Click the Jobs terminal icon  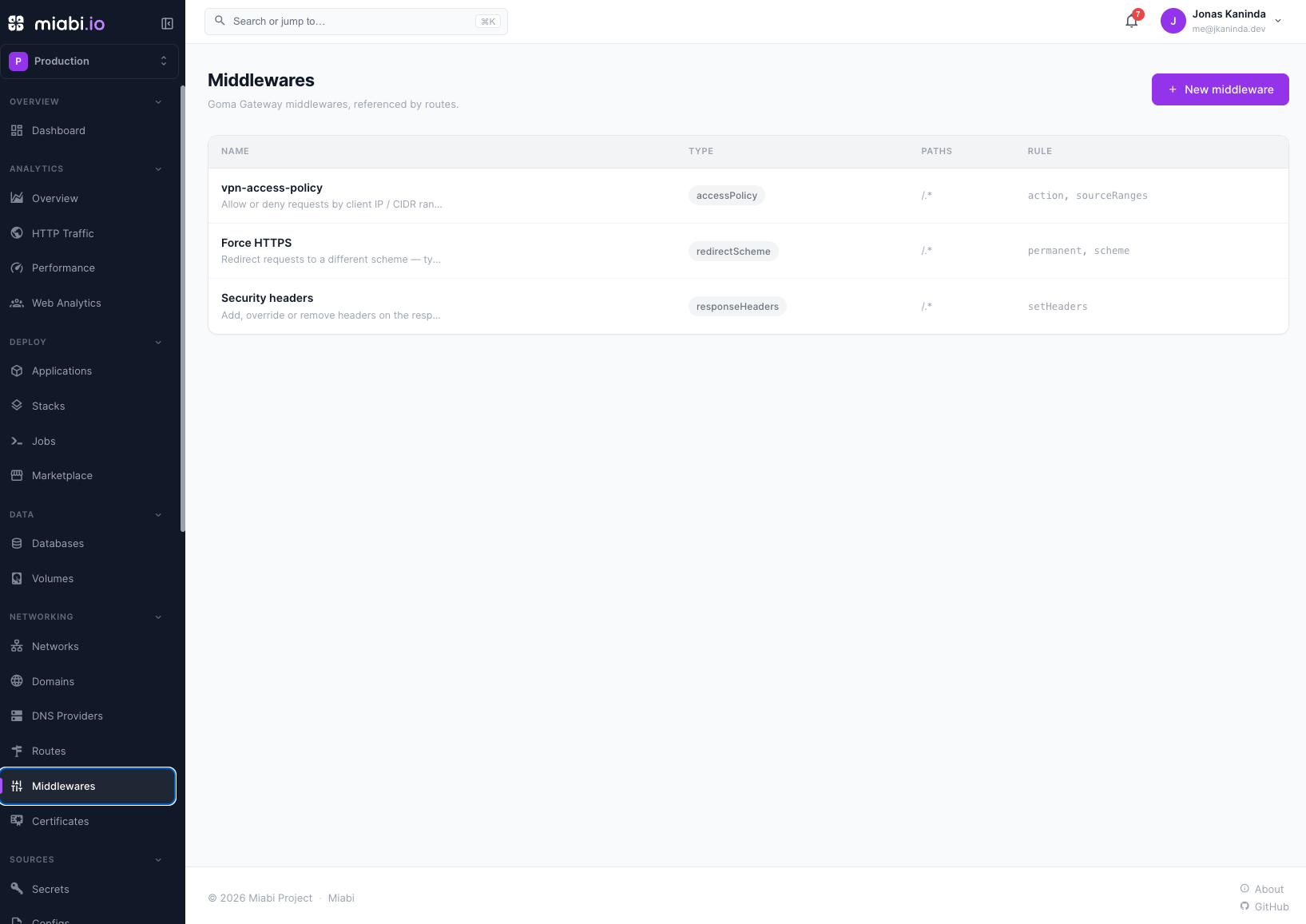click(x=17, y=441)
